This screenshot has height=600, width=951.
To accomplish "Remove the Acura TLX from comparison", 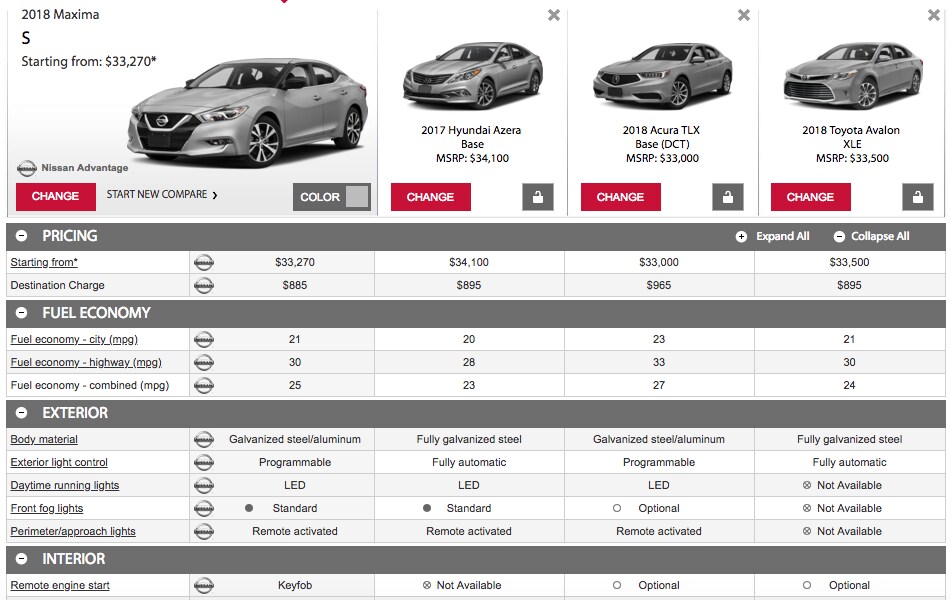I will coord(744,15).
